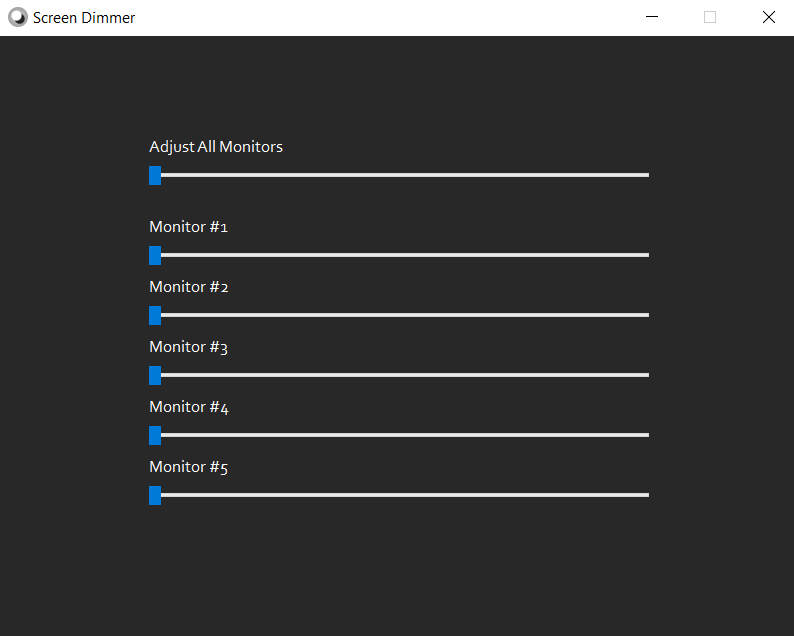Close the Screen Dimmer window
The height and width of the screenshot is (636, 794).
click(x=769, y=17)
